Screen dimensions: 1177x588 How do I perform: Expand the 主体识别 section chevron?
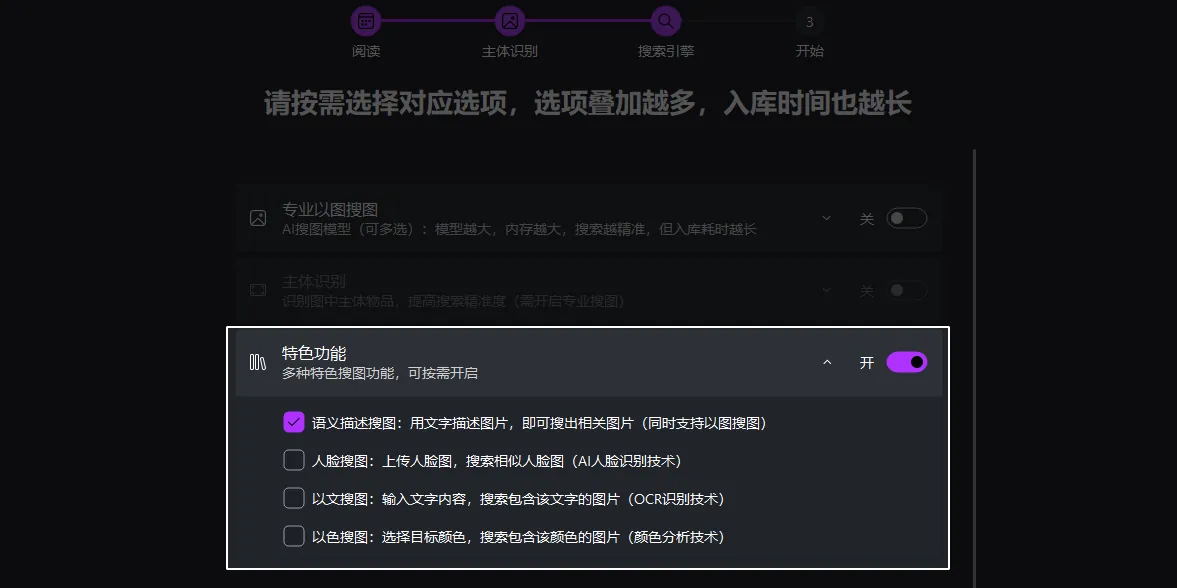827,289
